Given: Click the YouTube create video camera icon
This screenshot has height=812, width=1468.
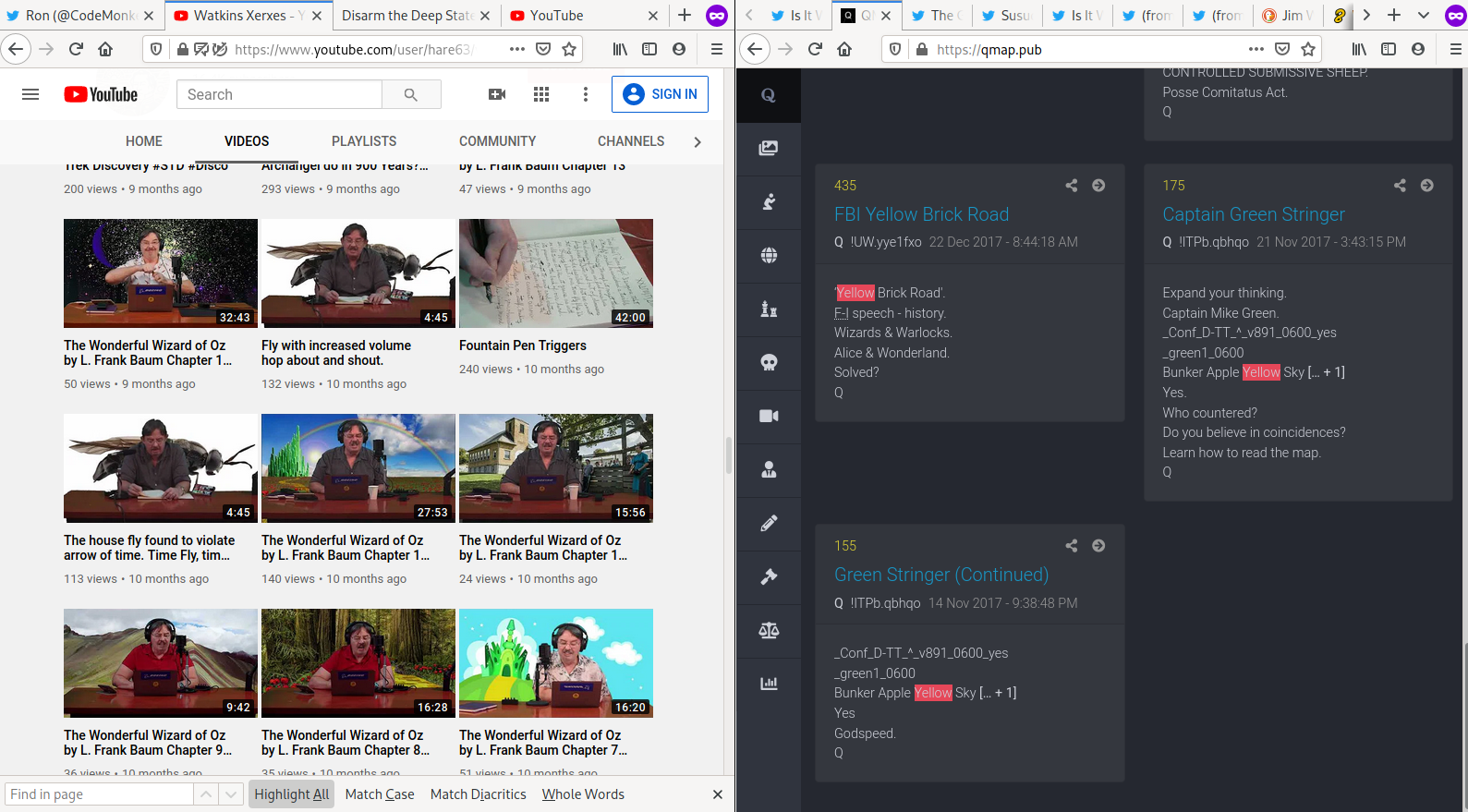Looking at the screenshot, I should [x=497, y=94].
